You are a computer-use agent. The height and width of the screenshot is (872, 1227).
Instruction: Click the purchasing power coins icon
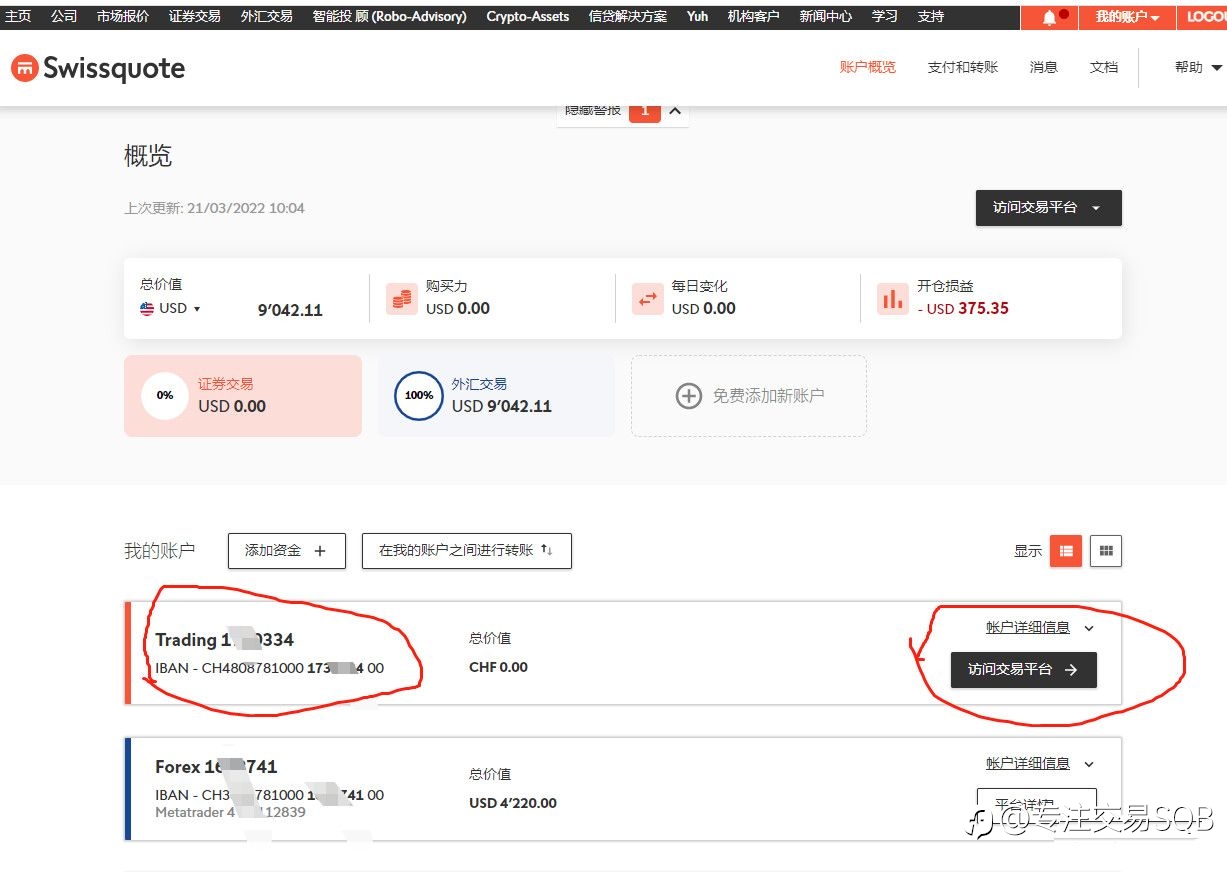pos(402,298)
